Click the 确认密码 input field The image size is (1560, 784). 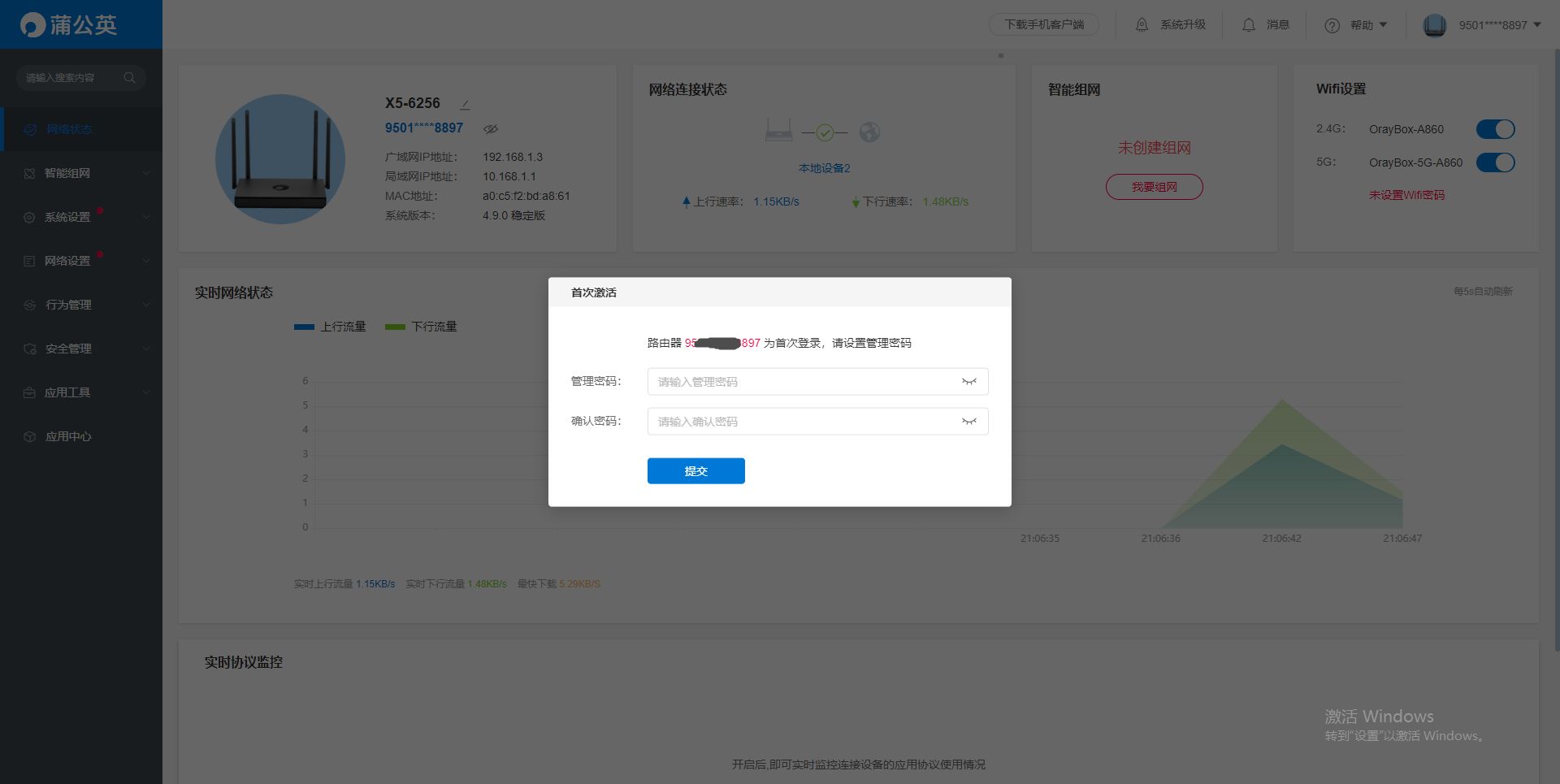point(804,422)
